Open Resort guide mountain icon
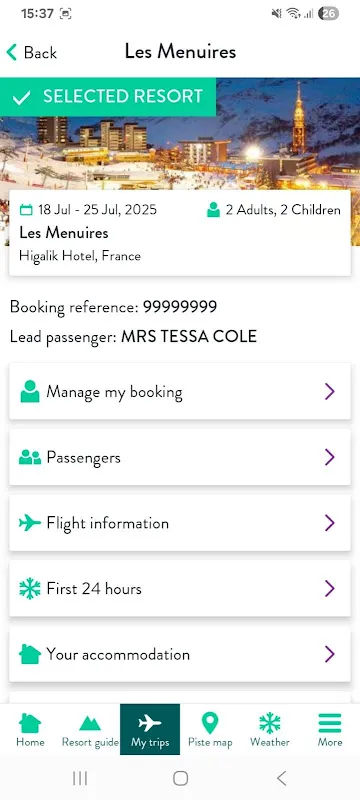Viewport: 360px width, 800px height. tap(90, 723)
